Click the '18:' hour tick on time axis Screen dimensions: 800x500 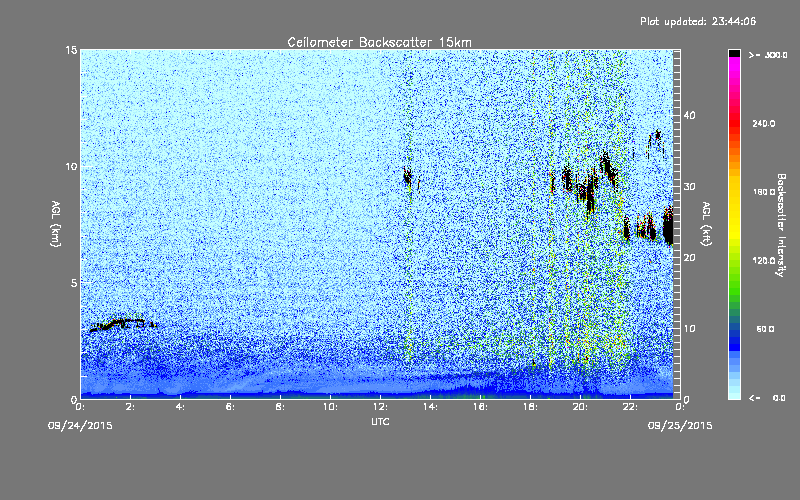(x=530, y=407)
